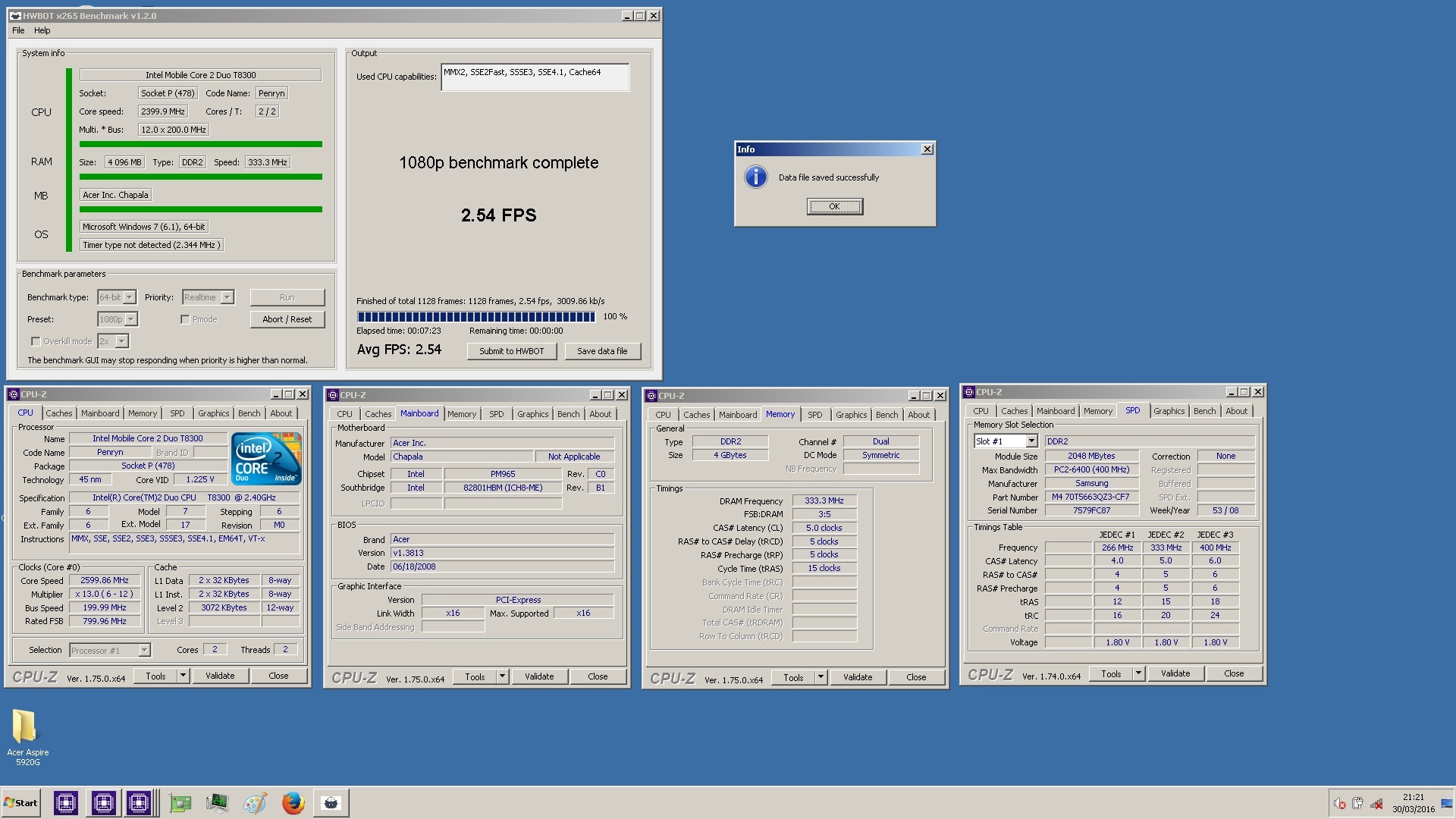Expand Tools arrow in CPU-Z Mainboard window
The image size is (1456, 819).
[501, 676]
